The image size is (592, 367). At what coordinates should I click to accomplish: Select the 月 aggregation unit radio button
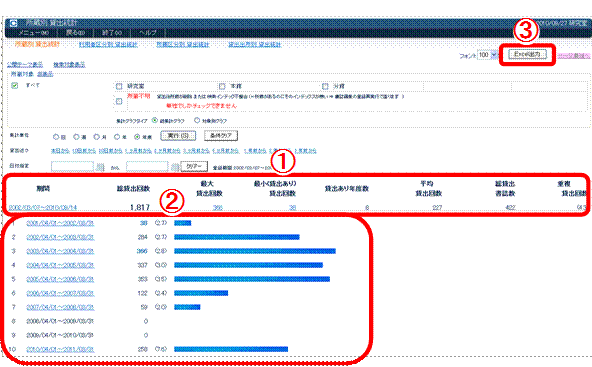tap(97, 137)
